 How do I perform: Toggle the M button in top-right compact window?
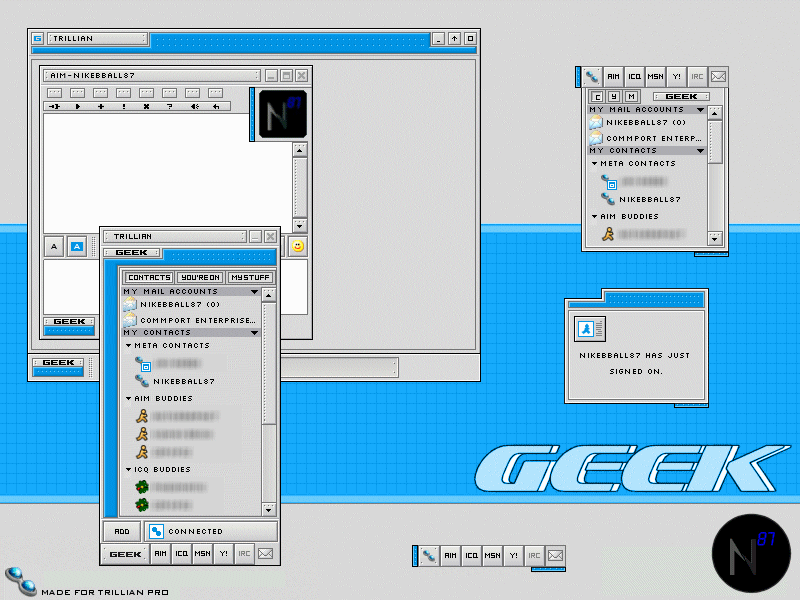coord(632,96)
